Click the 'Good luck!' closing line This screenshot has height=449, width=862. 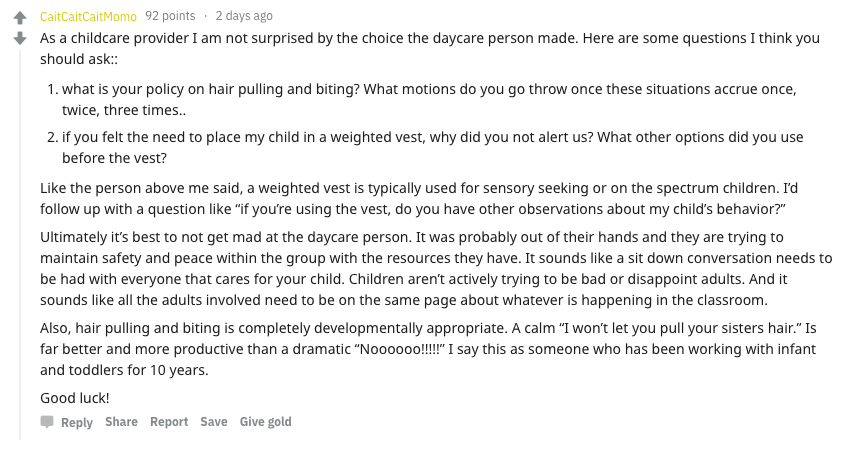pyautogui.click(x=75, y=398)
